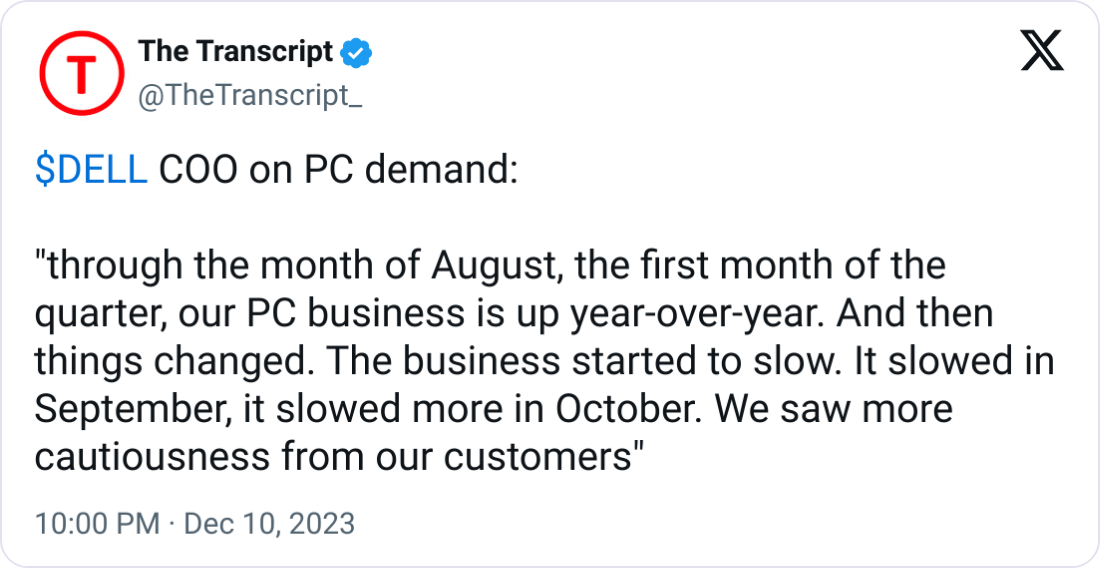Open the $DELL cashtag link
The width and height of the screenshot is (1100, 568).
(91, 171)
